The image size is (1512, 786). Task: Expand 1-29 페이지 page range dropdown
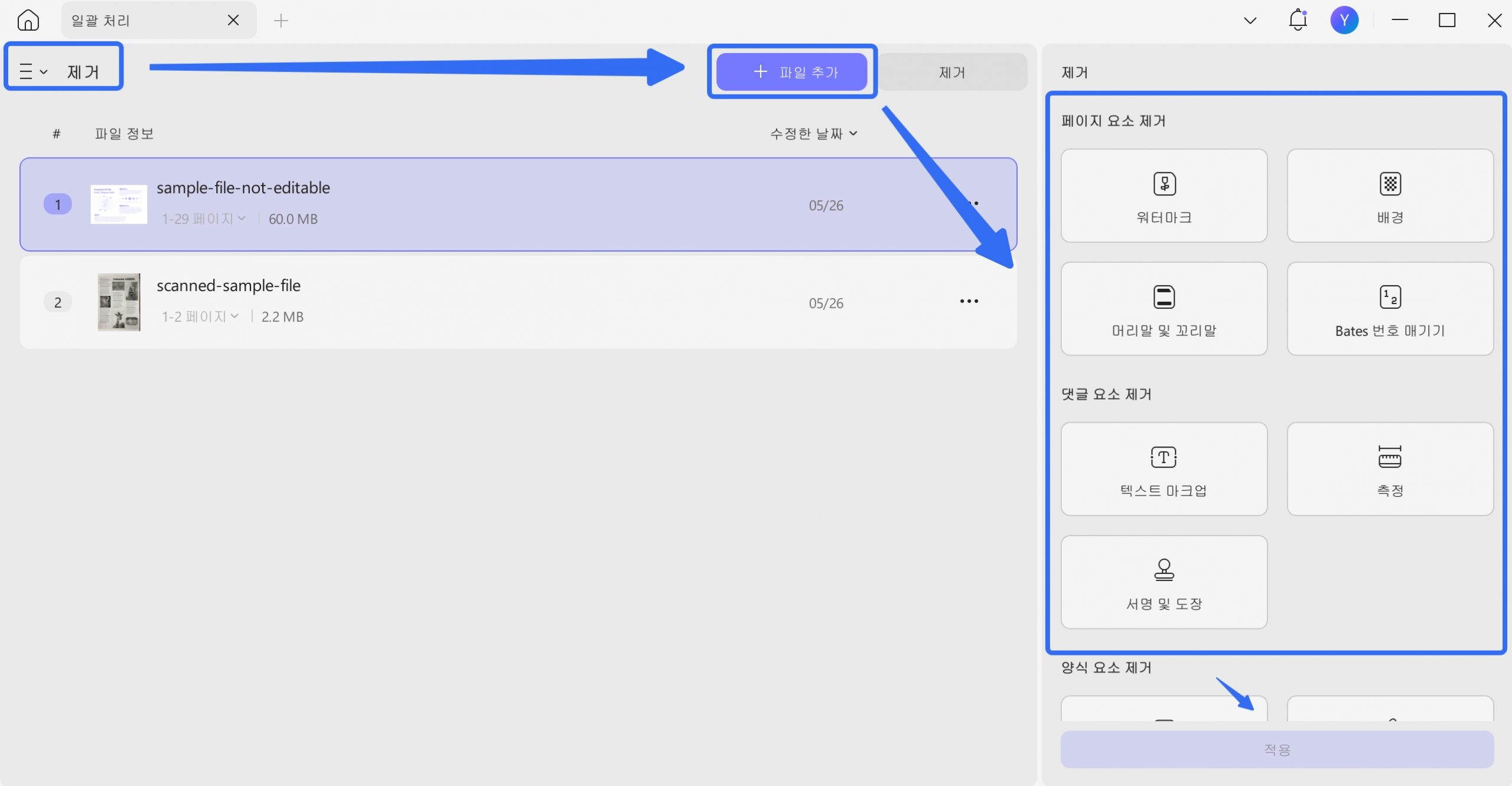coord(204,219)
